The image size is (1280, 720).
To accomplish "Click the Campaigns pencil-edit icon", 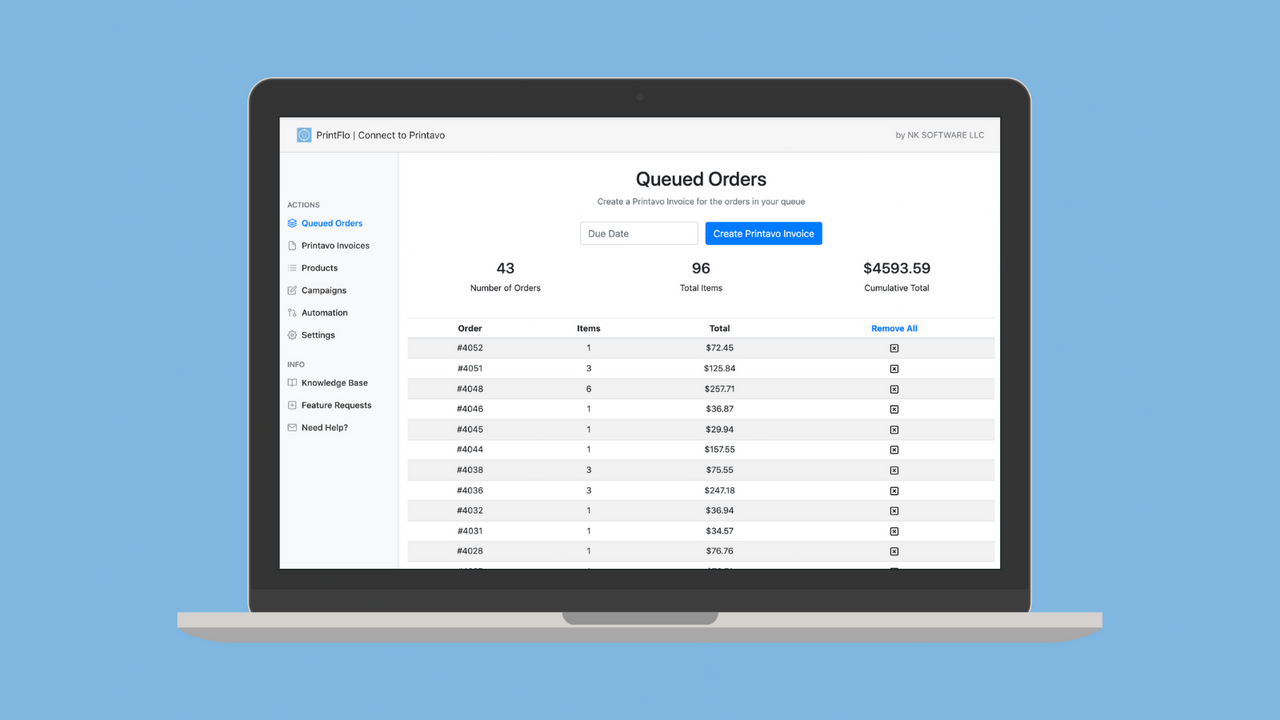I will (x=291, y=290).
